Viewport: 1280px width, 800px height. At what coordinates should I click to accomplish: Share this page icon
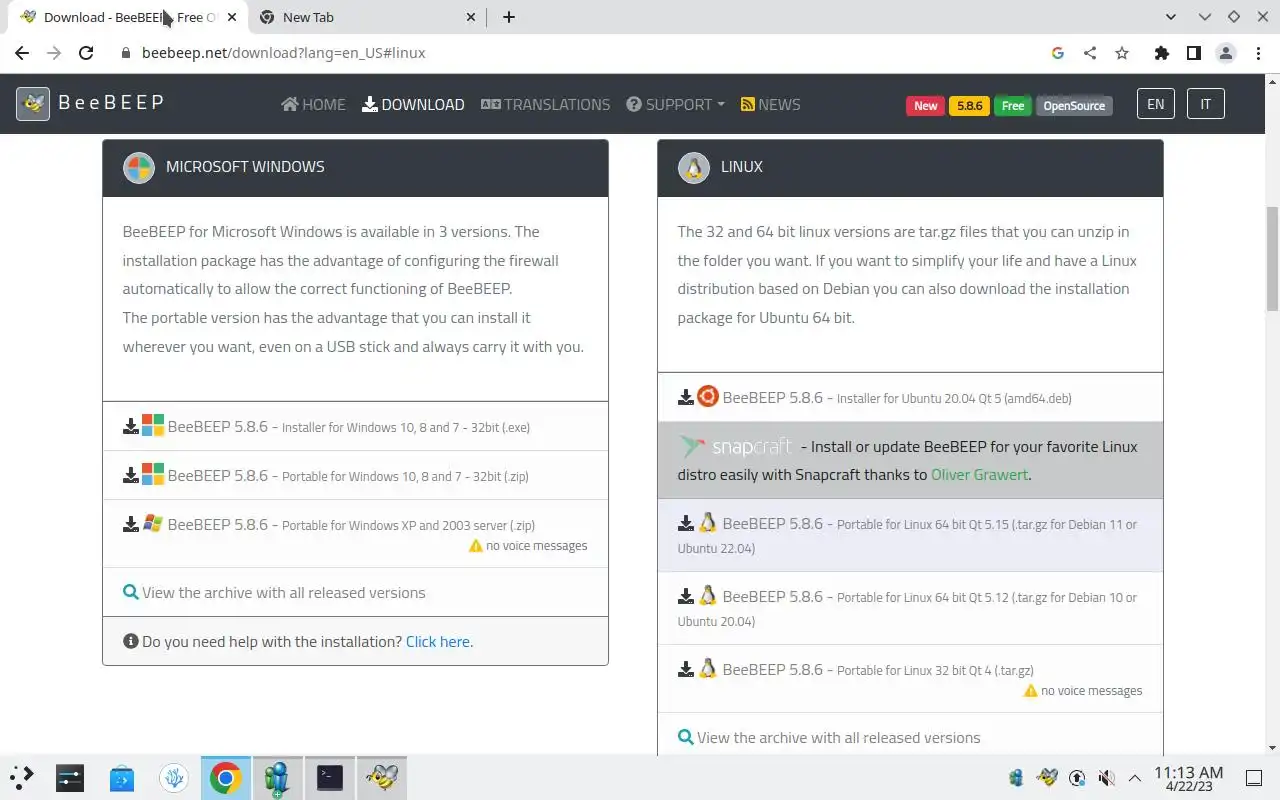[x=1090, y=53]
